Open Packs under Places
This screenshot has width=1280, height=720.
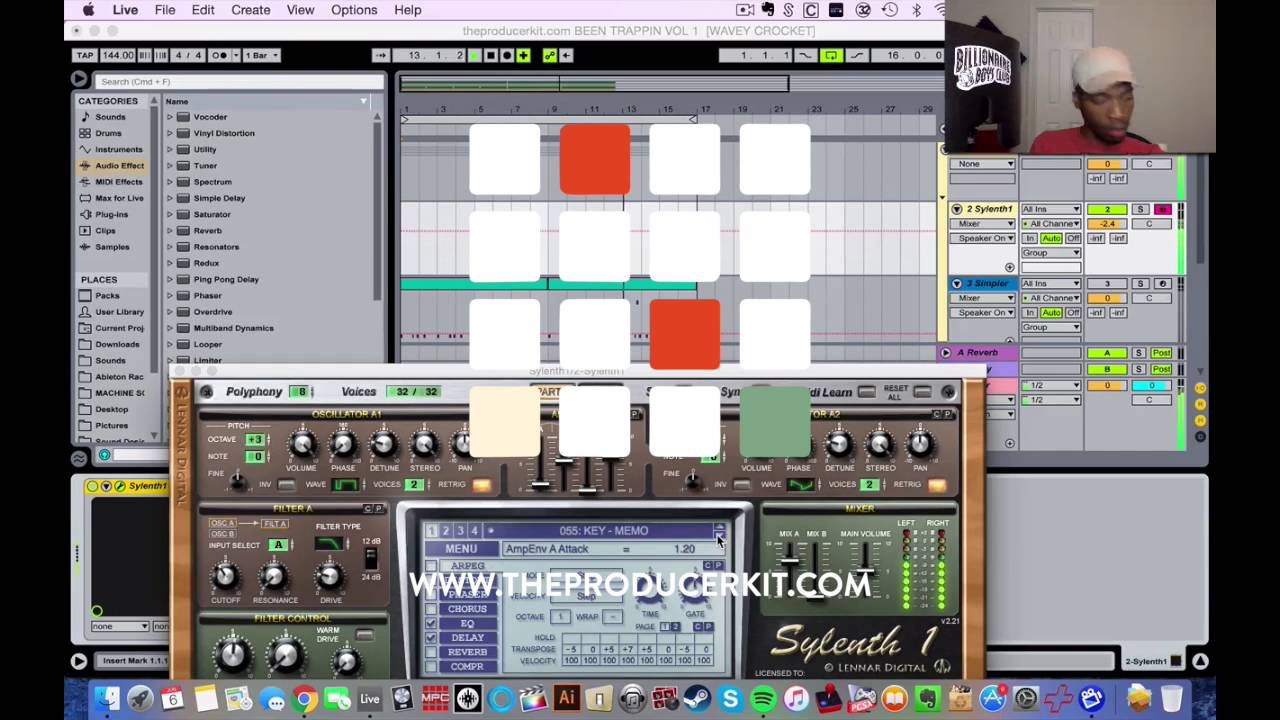click(107, 295)
